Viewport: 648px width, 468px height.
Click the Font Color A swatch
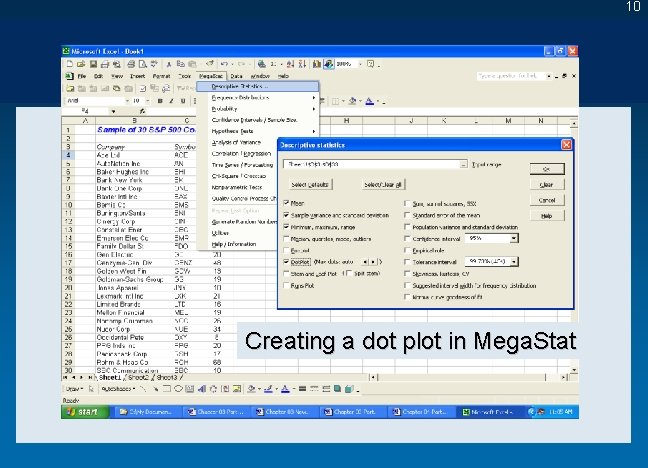click(x=369, y=101)
